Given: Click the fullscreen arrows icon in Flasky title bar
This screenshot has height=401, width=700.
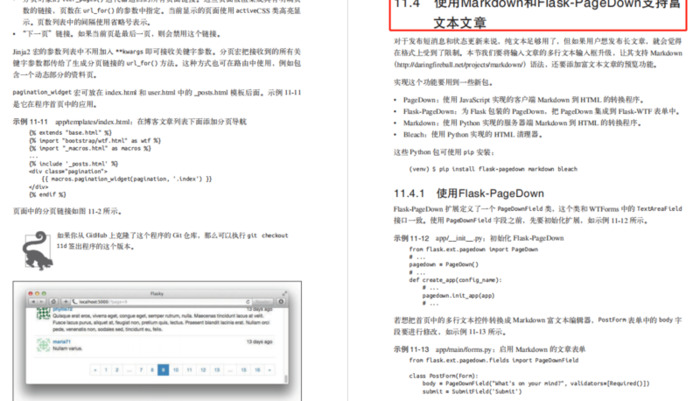Looking at the screenshot, I should (284, 293).
